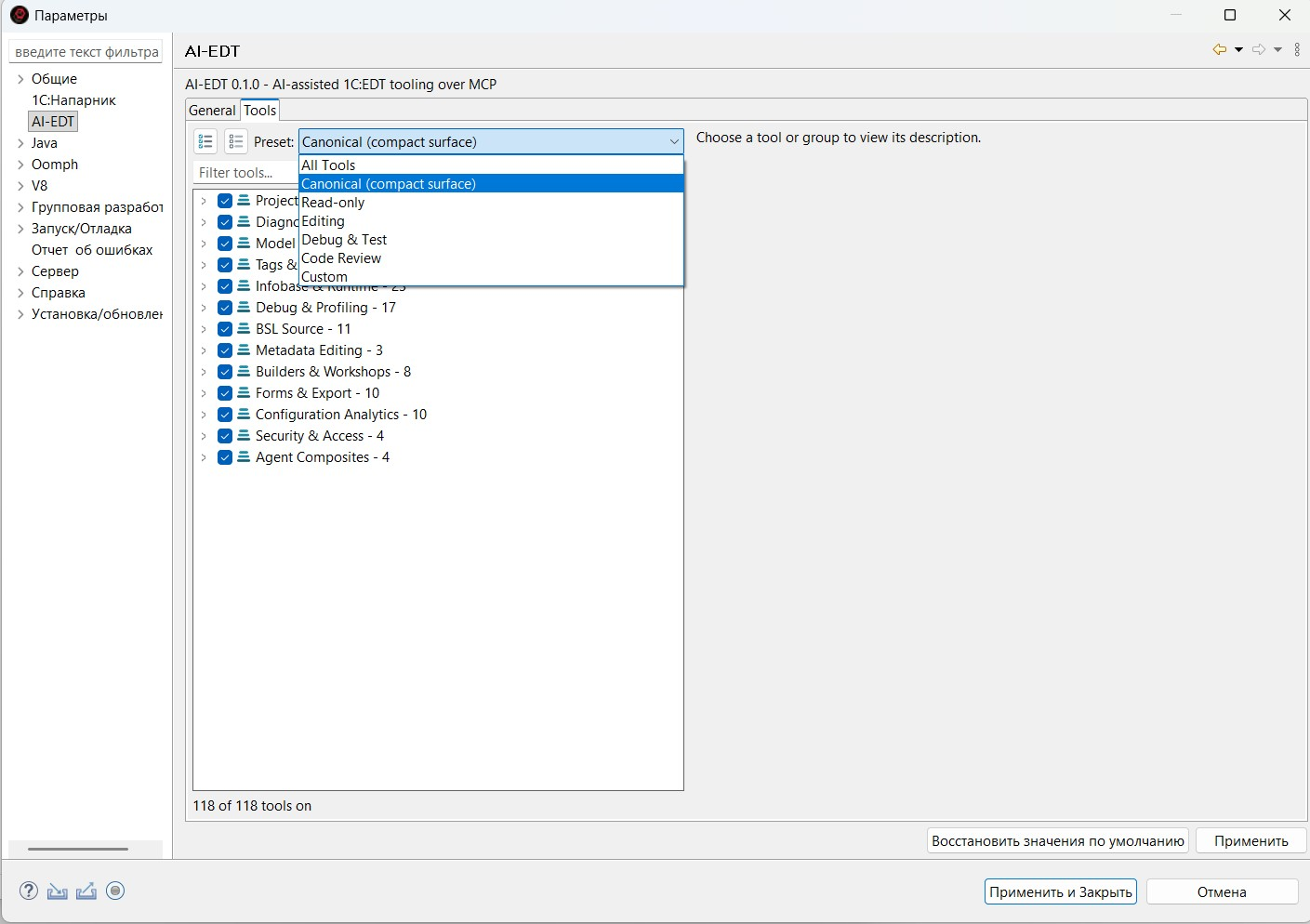Select the 1С:Напарник tree item
Viewport: 1310px width, 924px height.
click(73, 100)
